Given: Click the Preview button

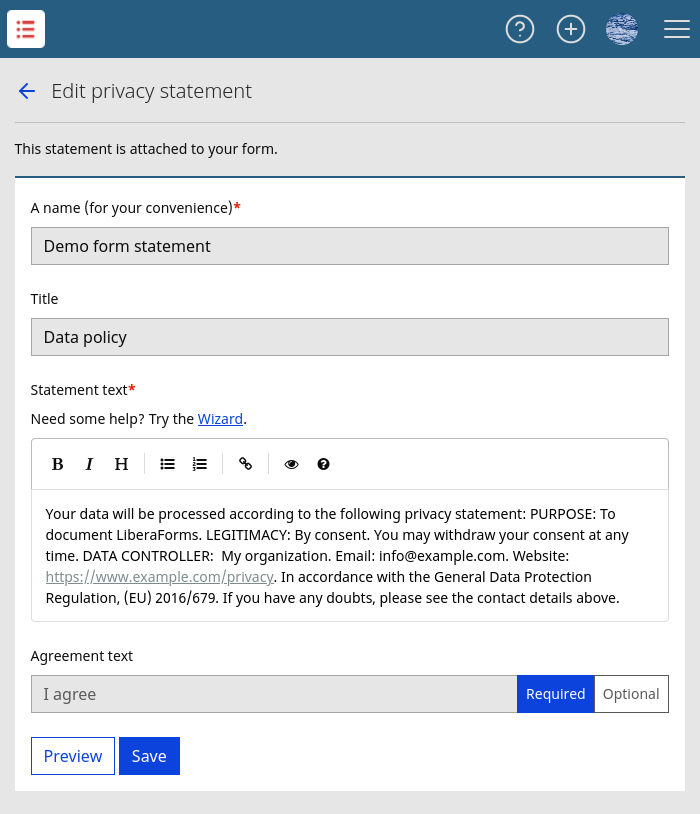Looking at the screenshot, I should [x=73, y=756].
